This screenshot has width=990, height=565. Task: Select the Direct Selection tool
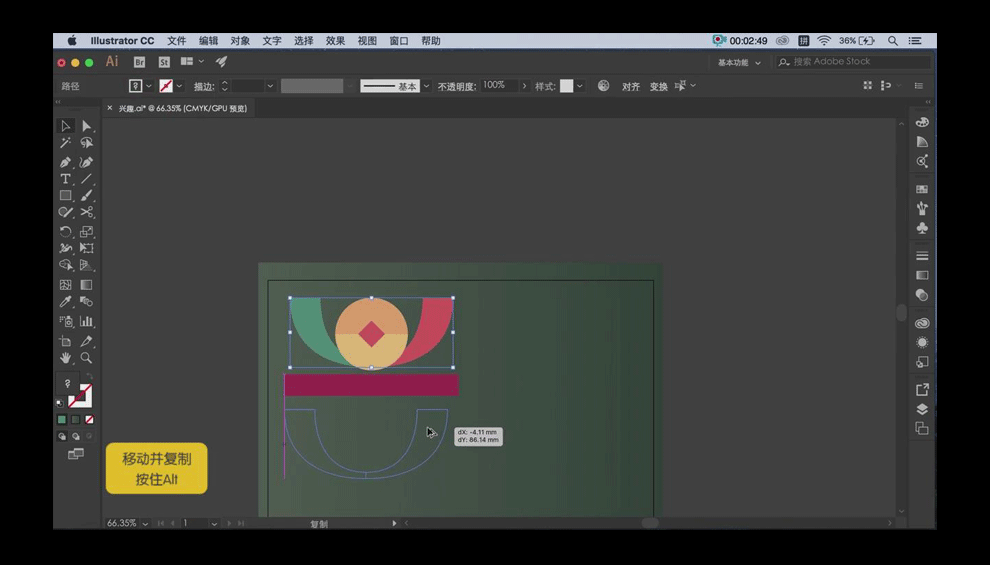pyautogui.click(x=87, y=126)
